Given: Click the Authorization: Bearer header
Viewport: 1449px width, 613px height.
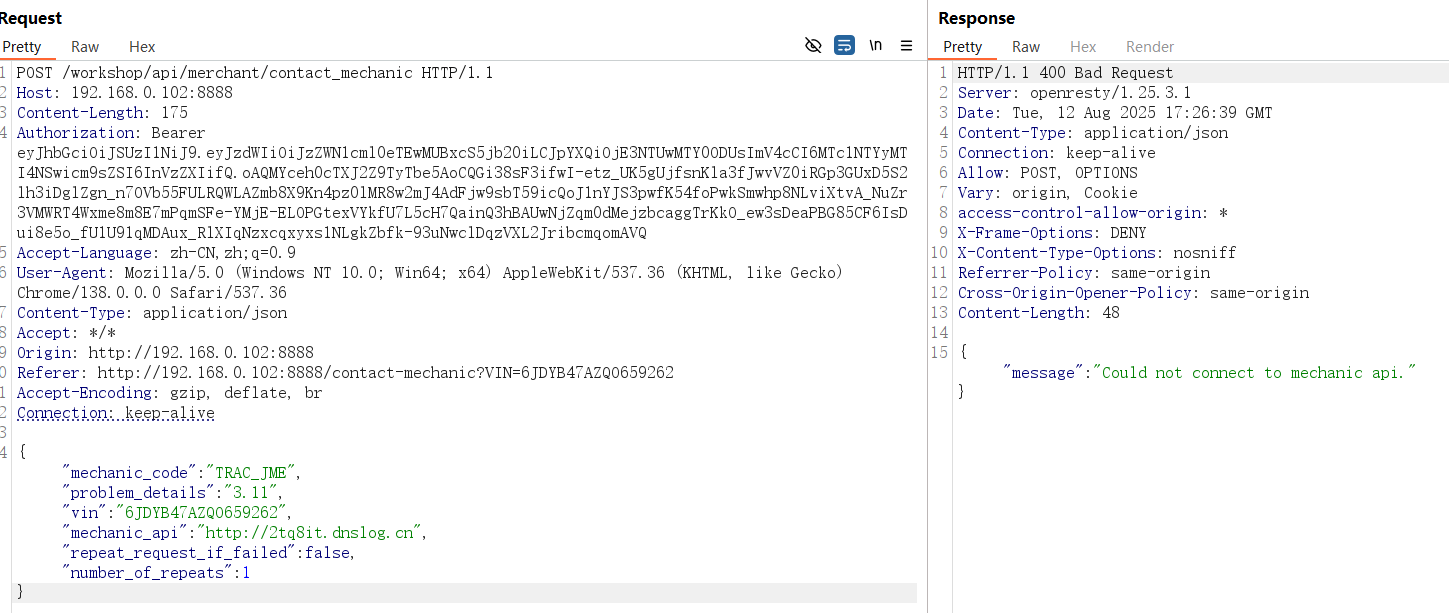Looking at the screenshot, I should click(x=111, y=133).
